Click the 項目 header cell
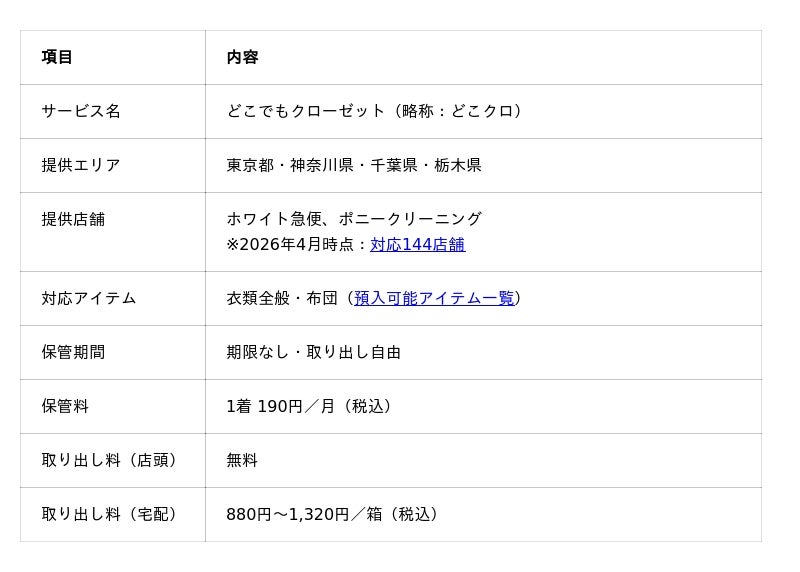This screenshot has height=572, width=800. [x=57, y=57]
